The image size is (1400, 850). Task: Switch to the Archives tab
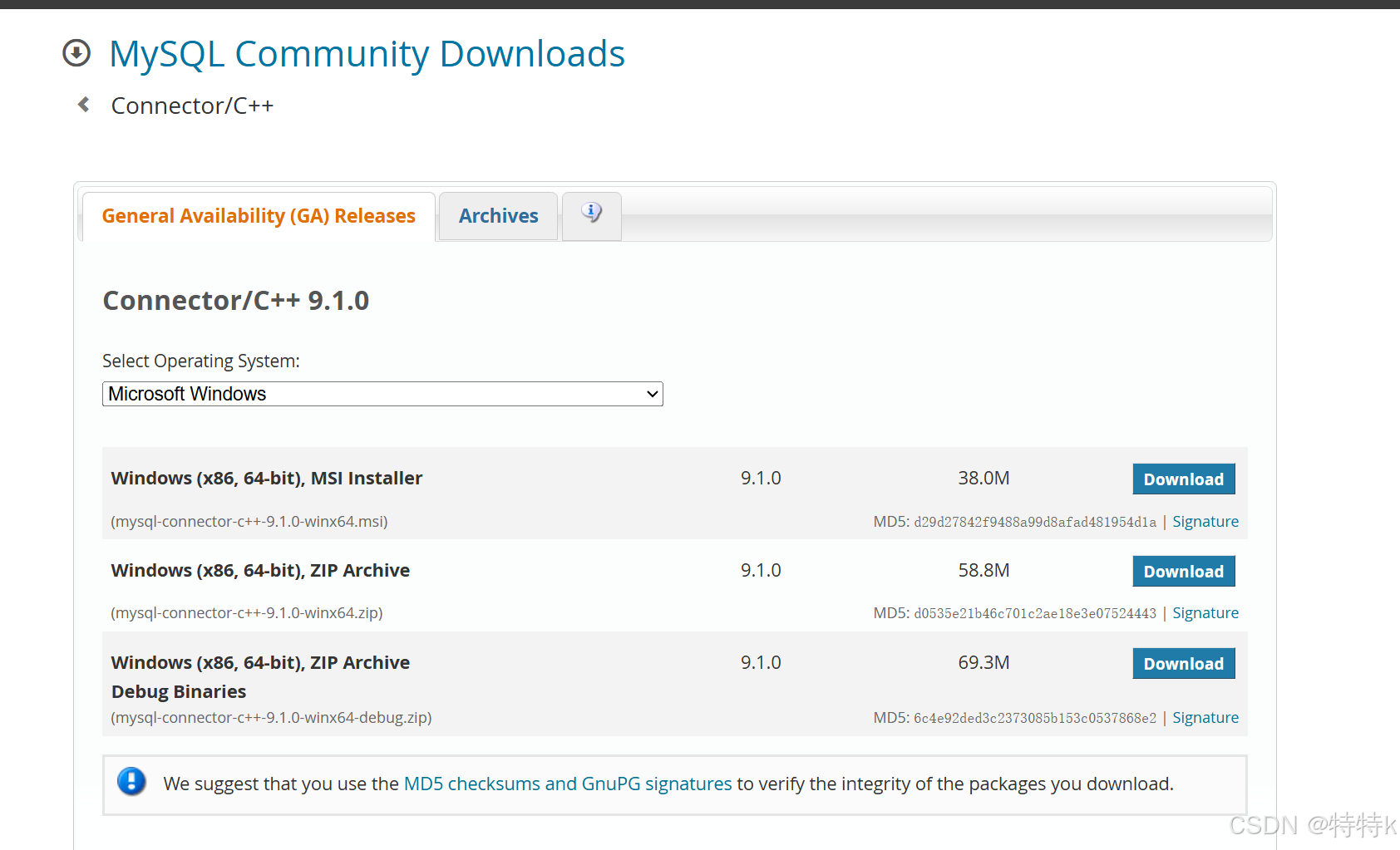499,216
